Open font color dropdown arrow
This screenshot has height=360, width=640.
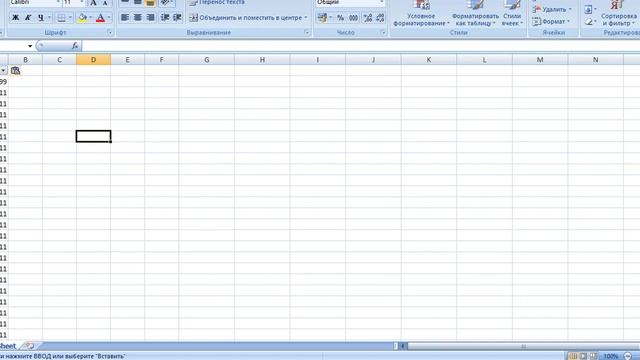109,18
